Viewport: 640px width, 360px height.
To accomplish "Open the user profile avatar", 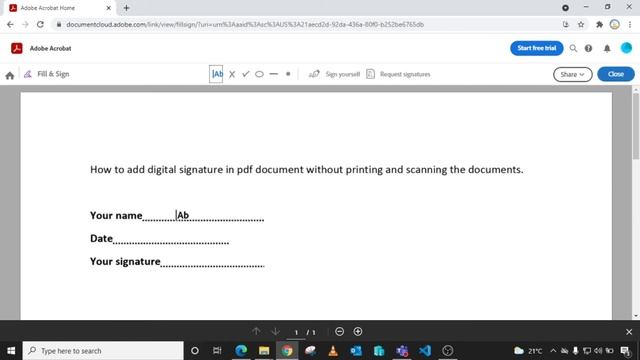I will (626, 48).
